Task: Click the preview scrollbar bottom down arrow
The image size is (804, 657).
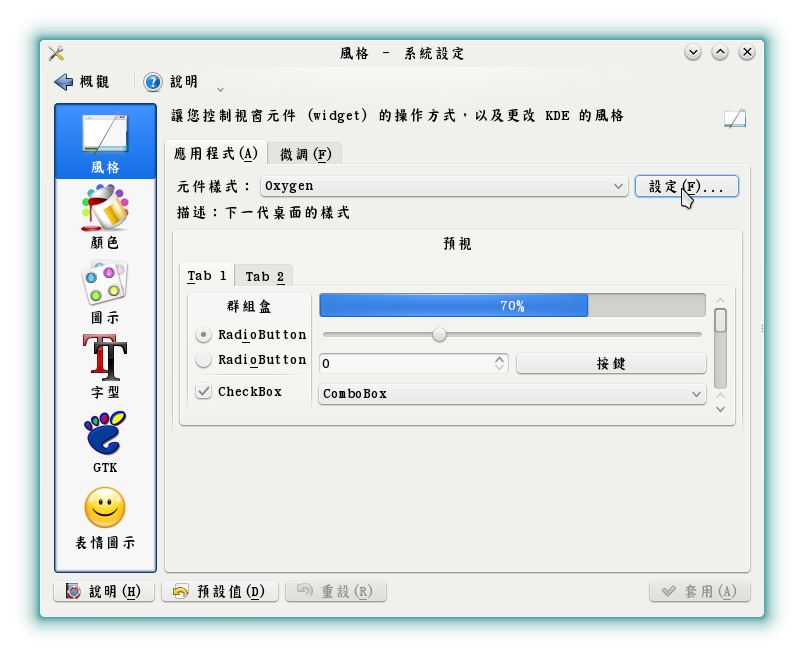Action: [x=720, y=409]
